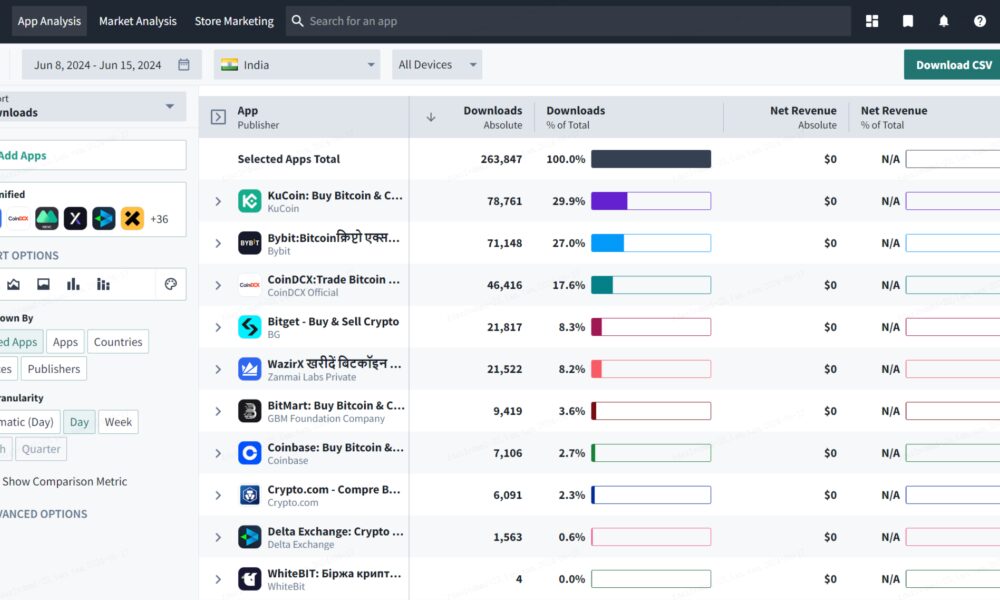Click the table collapse icon beside App header
This screenshot has height=600, width=1000.
[218, 117]
